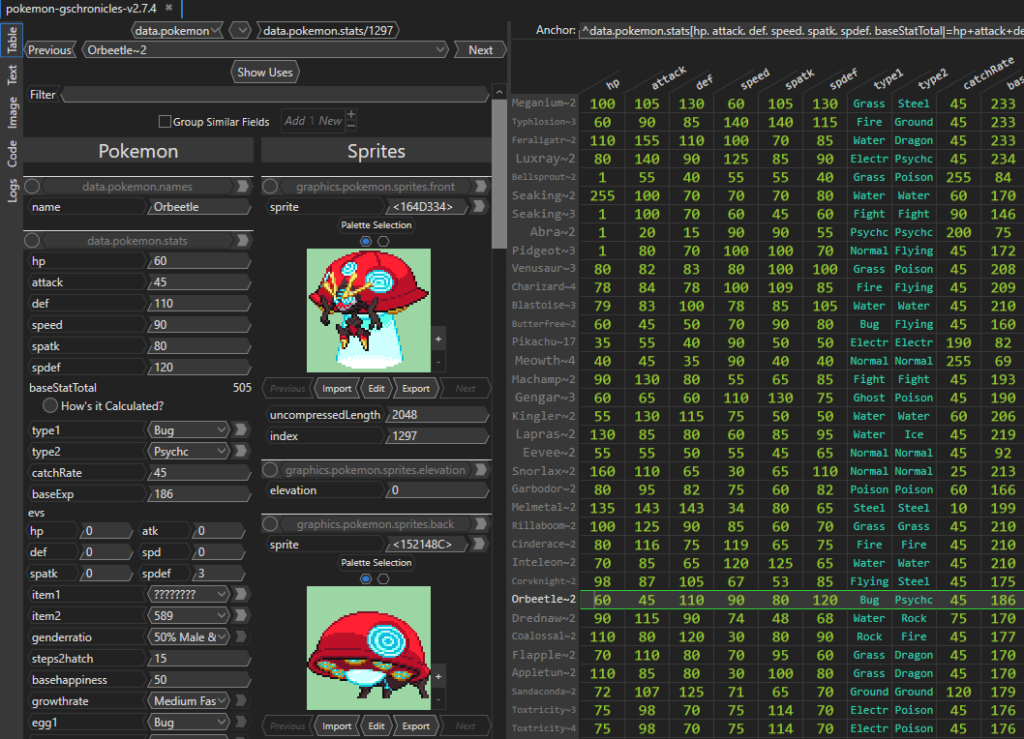Follow front sprite pointer <164D334> arrow
This screenshot has width=1024, height=739.
479,207
